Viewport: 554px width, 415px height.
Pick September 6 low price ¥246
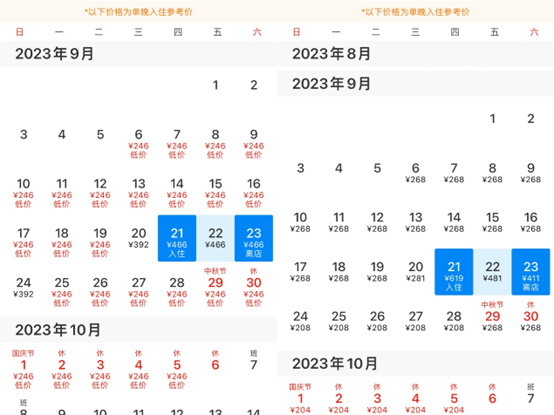click(138, 144)
